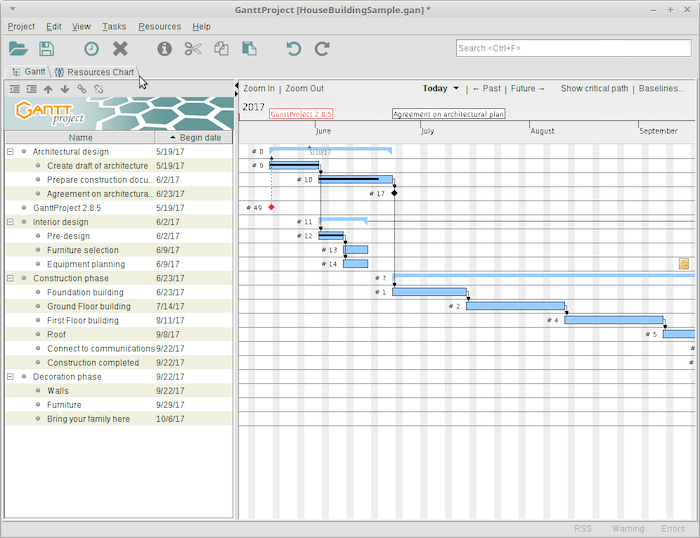Open a project with the folder icon
Screen dimensions: 700x538
click(18, 48)
